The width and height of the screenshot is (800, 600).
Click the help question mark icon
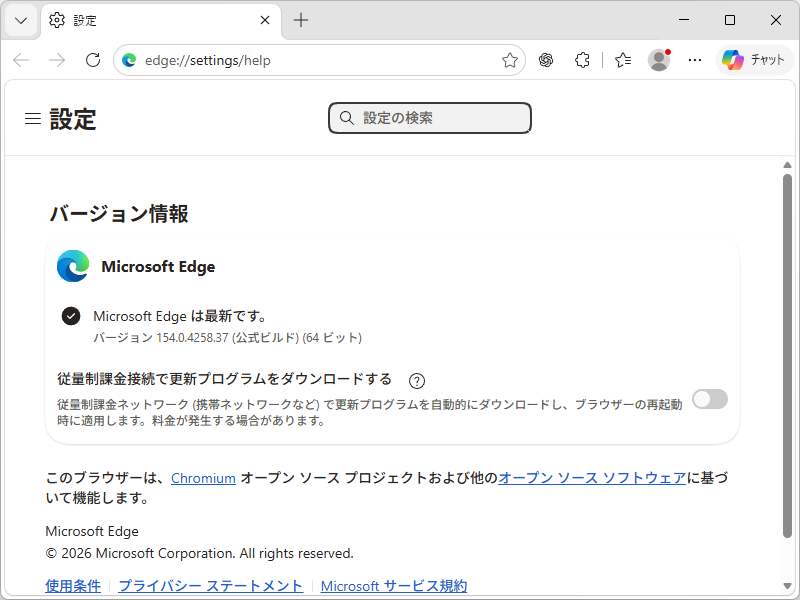coord(417,381)
